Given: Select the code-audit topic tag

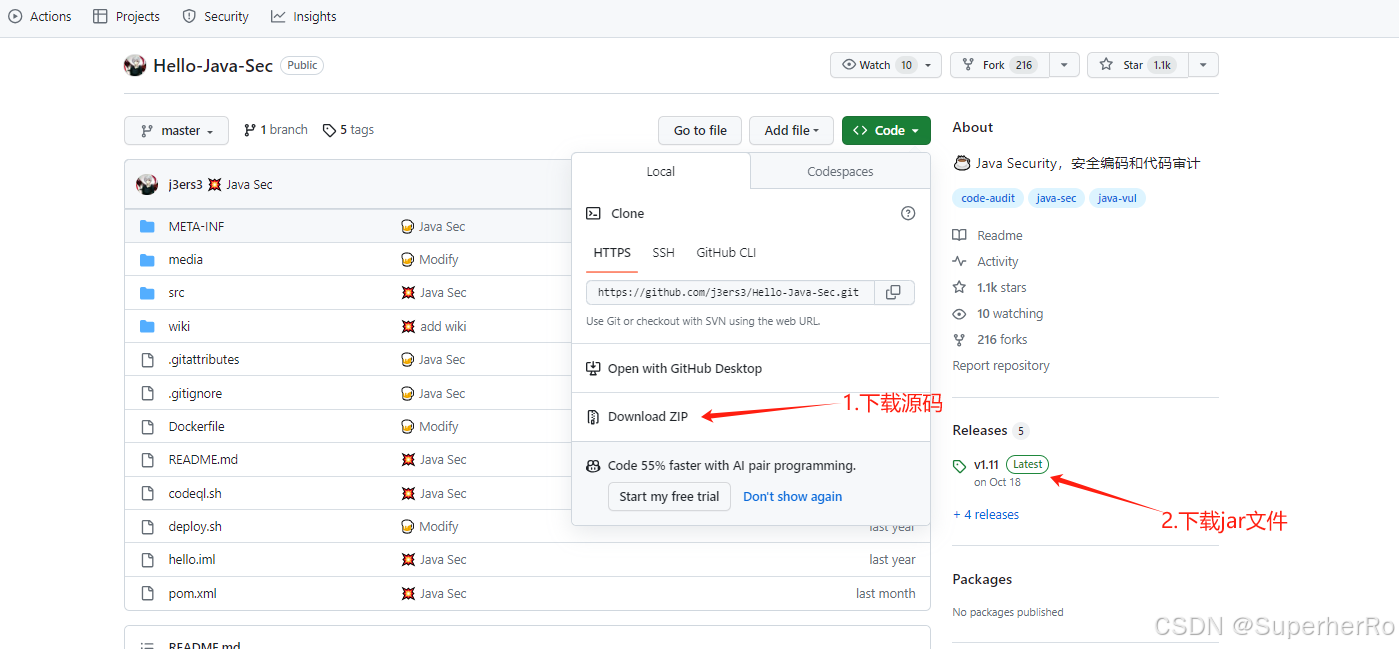Looking at the screenshot, I should coord(988,198).
